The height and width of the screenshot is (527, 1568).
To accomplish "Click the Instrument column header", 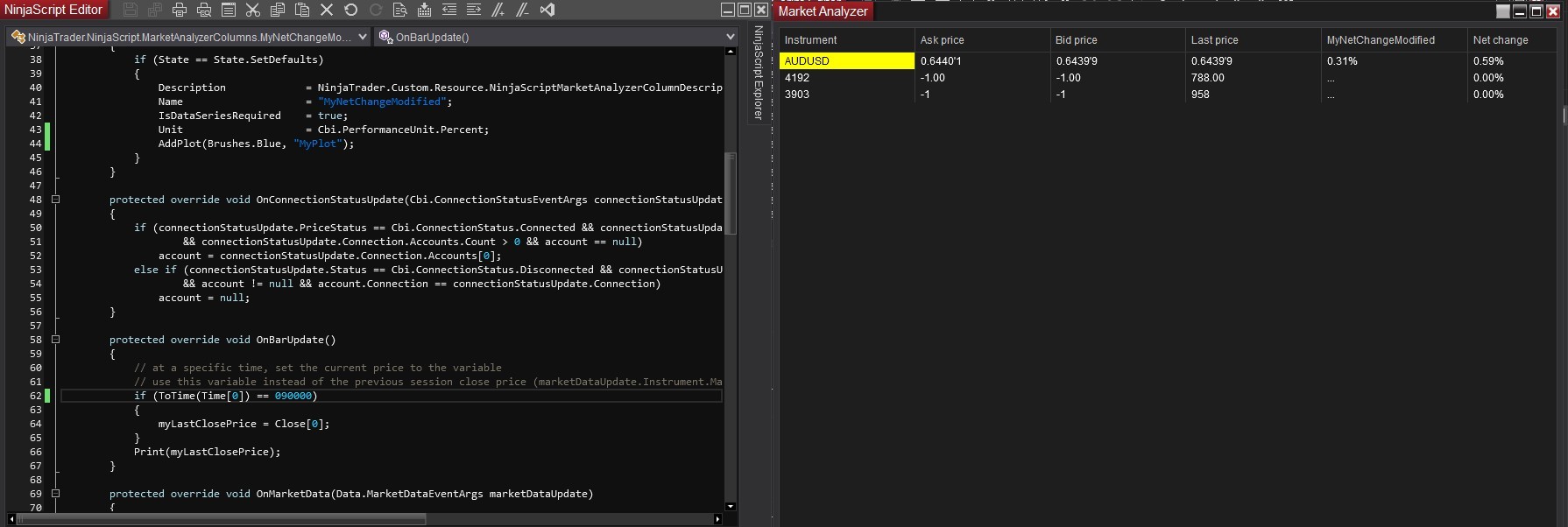I will coord(846,40).
